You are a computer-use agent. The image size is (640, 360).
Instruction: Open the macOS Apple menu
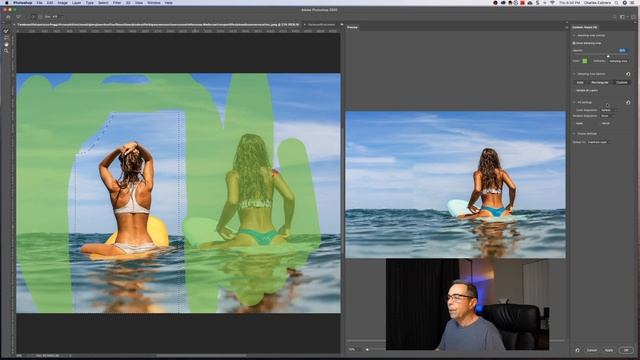click(6, 2)
